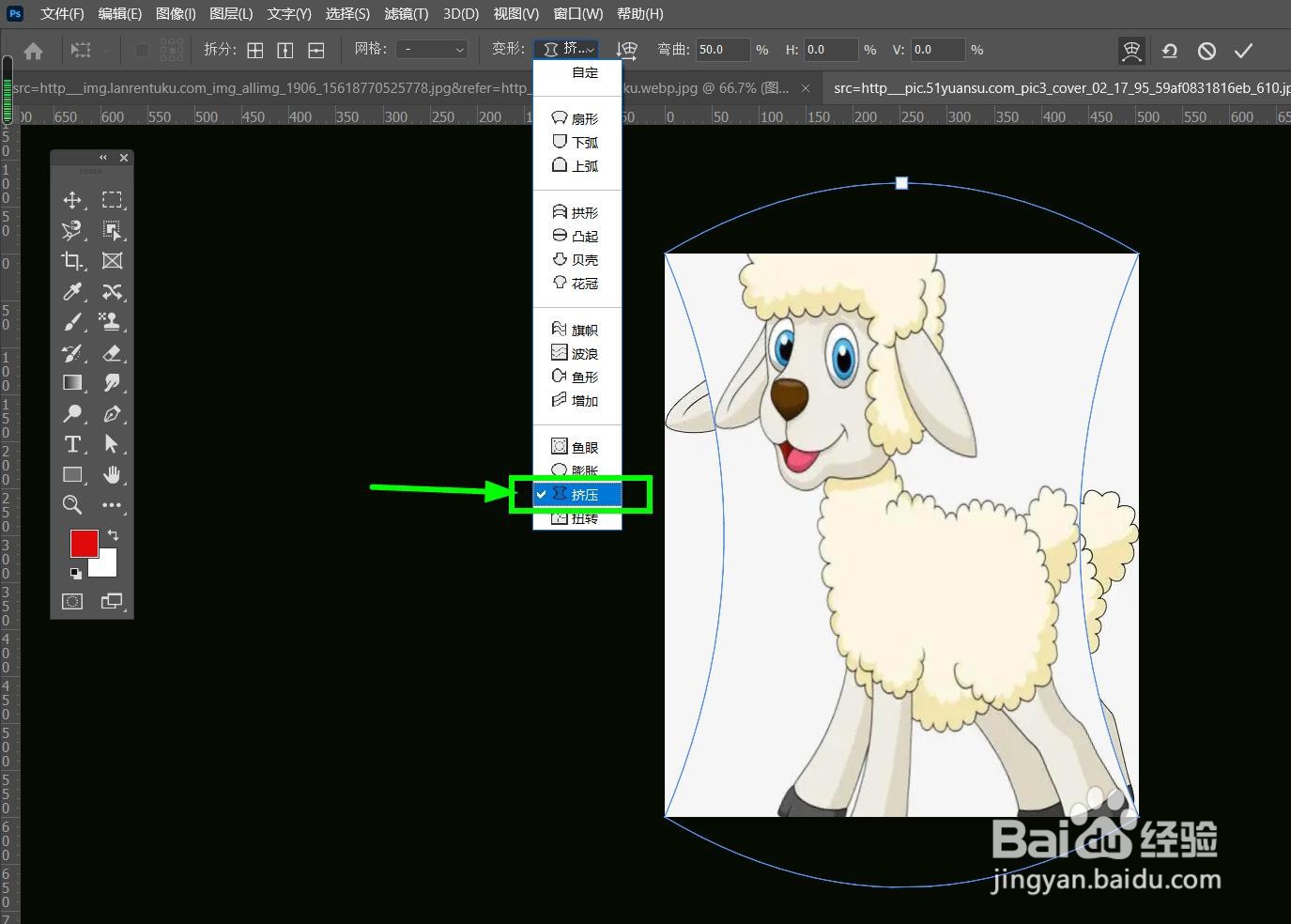This screenshot has width=1291, height=924.
Task: Choose 扇形 warp style
Action: (577, 119)
